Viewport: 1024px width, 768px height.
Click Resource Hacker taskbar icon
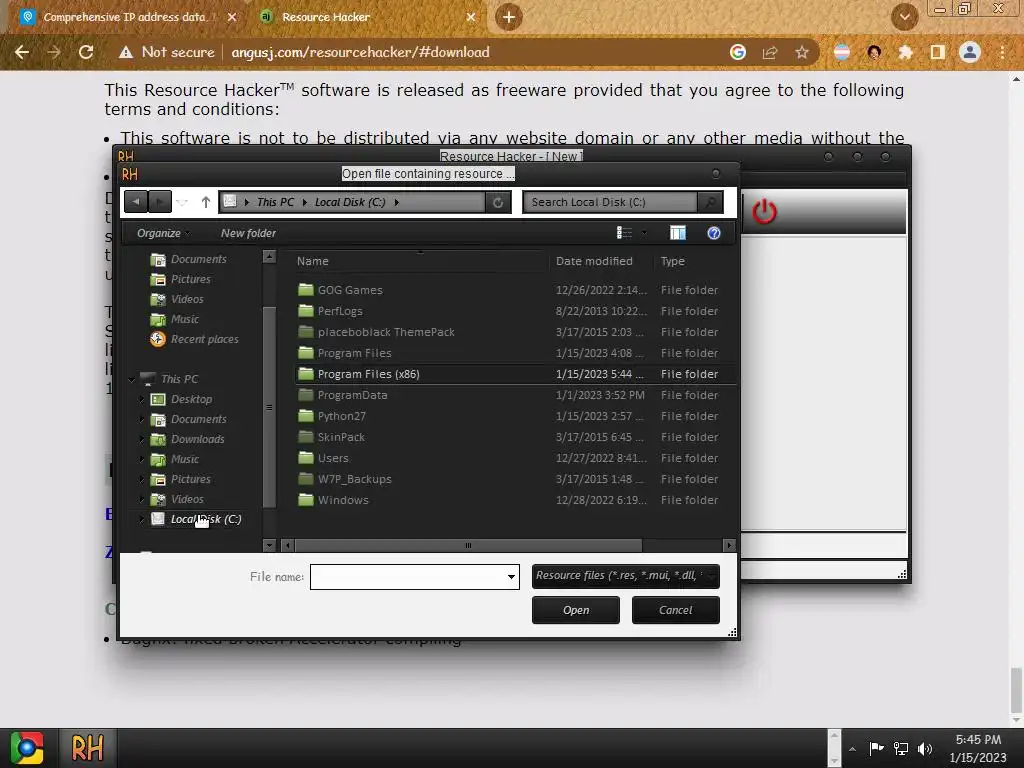(87, 748)
